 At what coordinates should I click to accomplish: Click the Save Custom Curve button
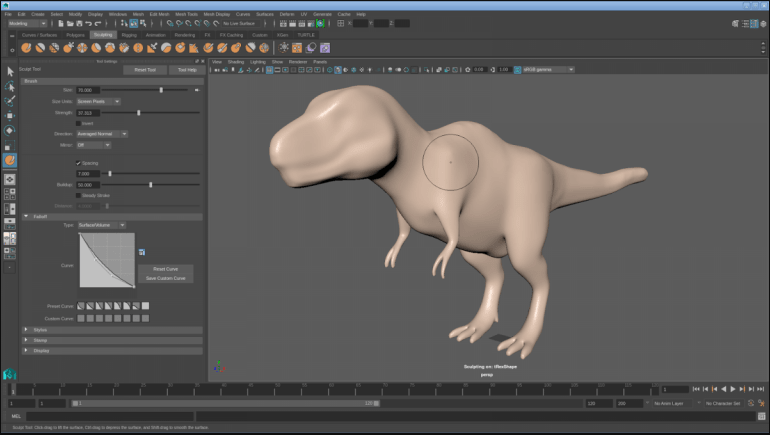(165, 278)
